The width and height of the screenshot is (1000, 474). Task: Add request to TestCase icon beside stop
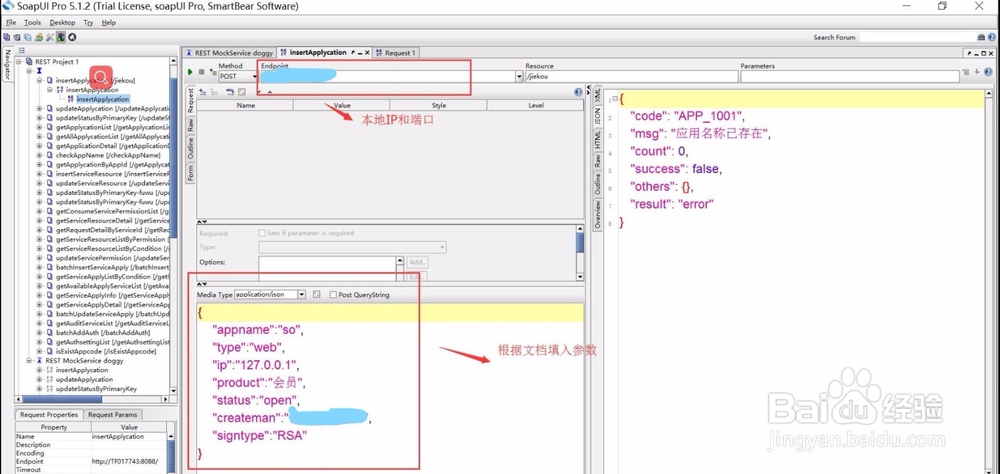pyautogui.click(x=212, y=72)
